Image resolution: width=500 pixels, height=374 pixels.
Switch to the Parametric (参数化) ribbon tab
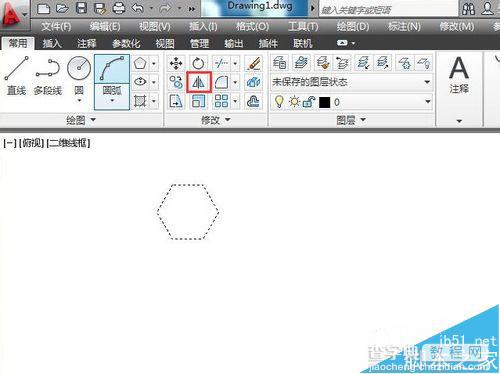[x=126, y=43]
